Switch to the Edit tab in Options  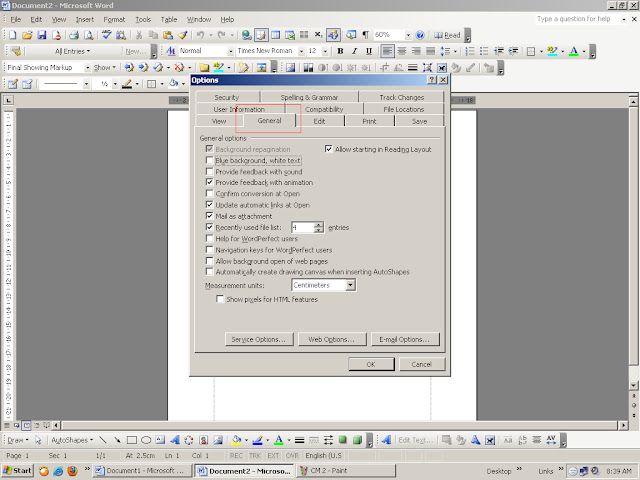[x=319, y=121]
